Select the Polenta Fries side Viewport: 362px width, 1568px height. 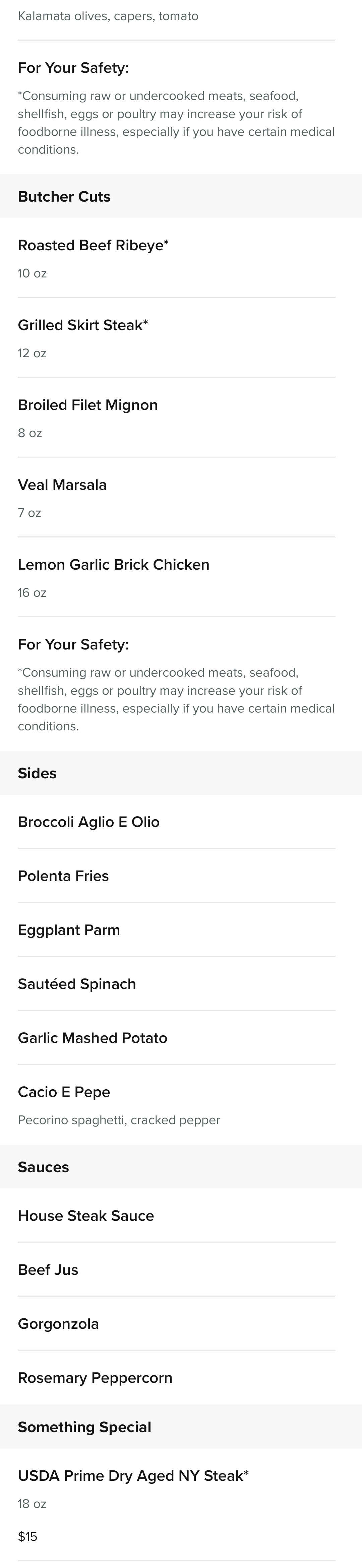176,876
